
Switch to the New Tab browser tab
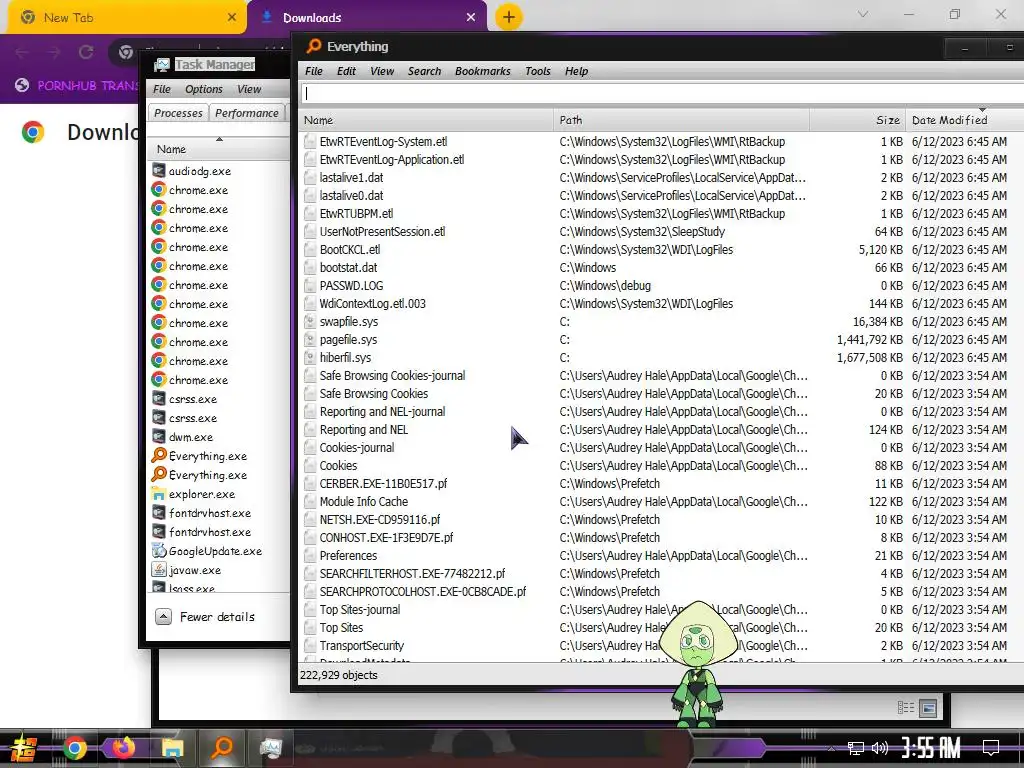pos(127,18)
